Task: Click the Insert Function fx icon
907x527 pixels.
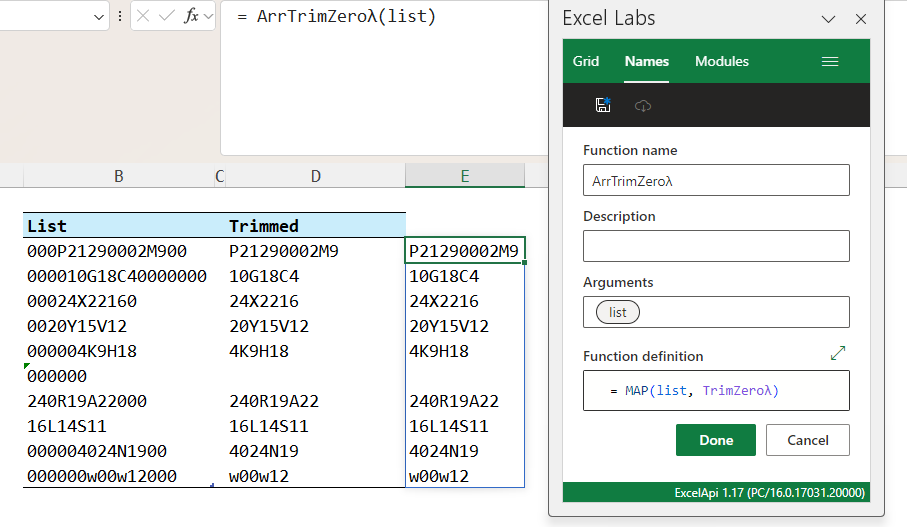Action: pos(191,16)
